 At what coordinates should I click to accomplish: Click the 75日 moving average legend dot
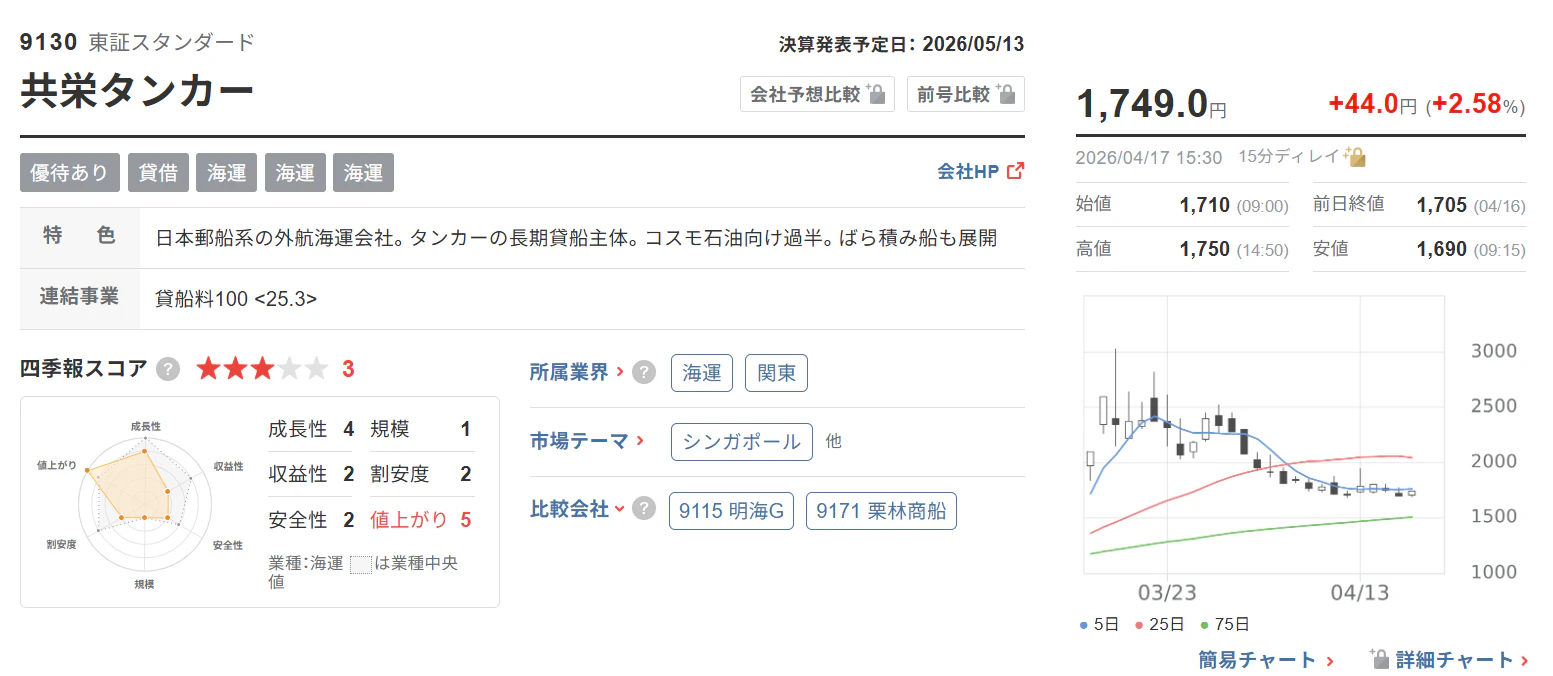(1205, 625)
